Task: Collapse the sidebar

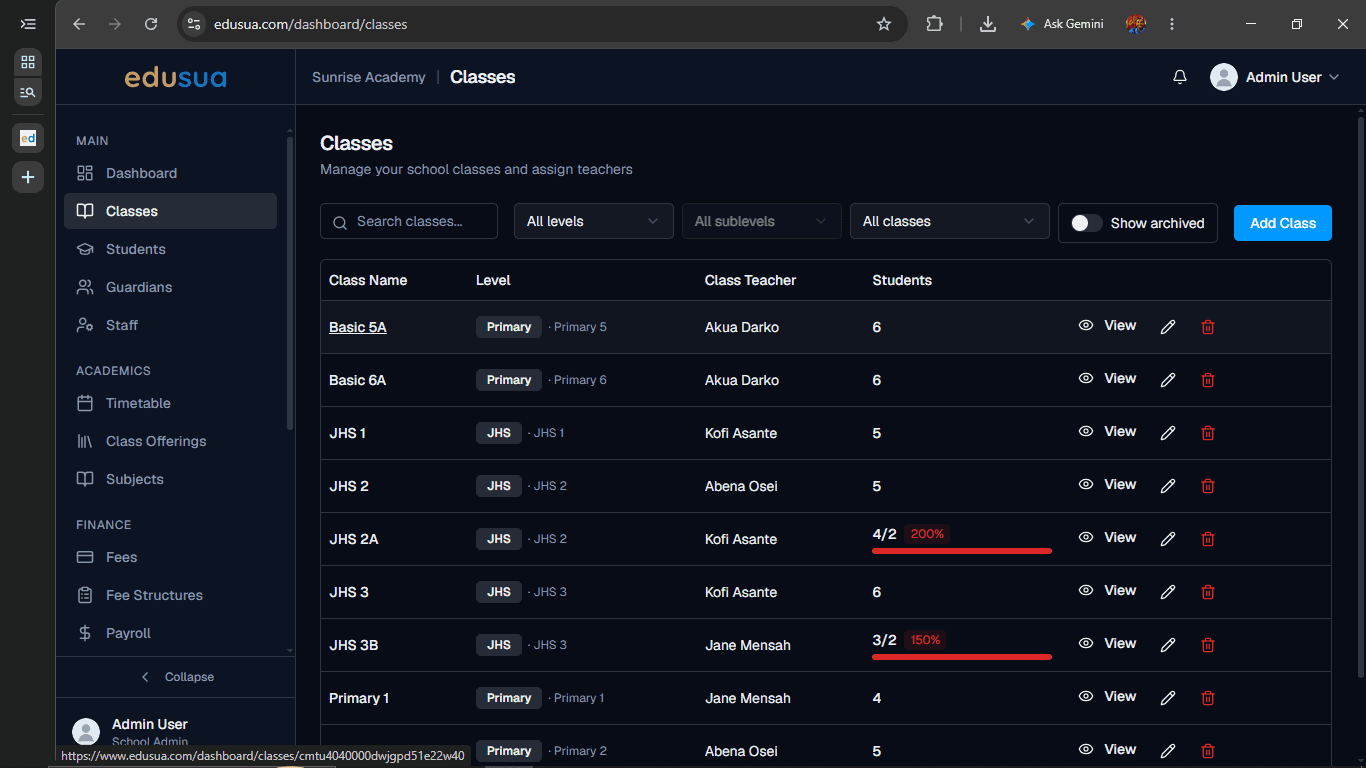Action: point(176,677)
